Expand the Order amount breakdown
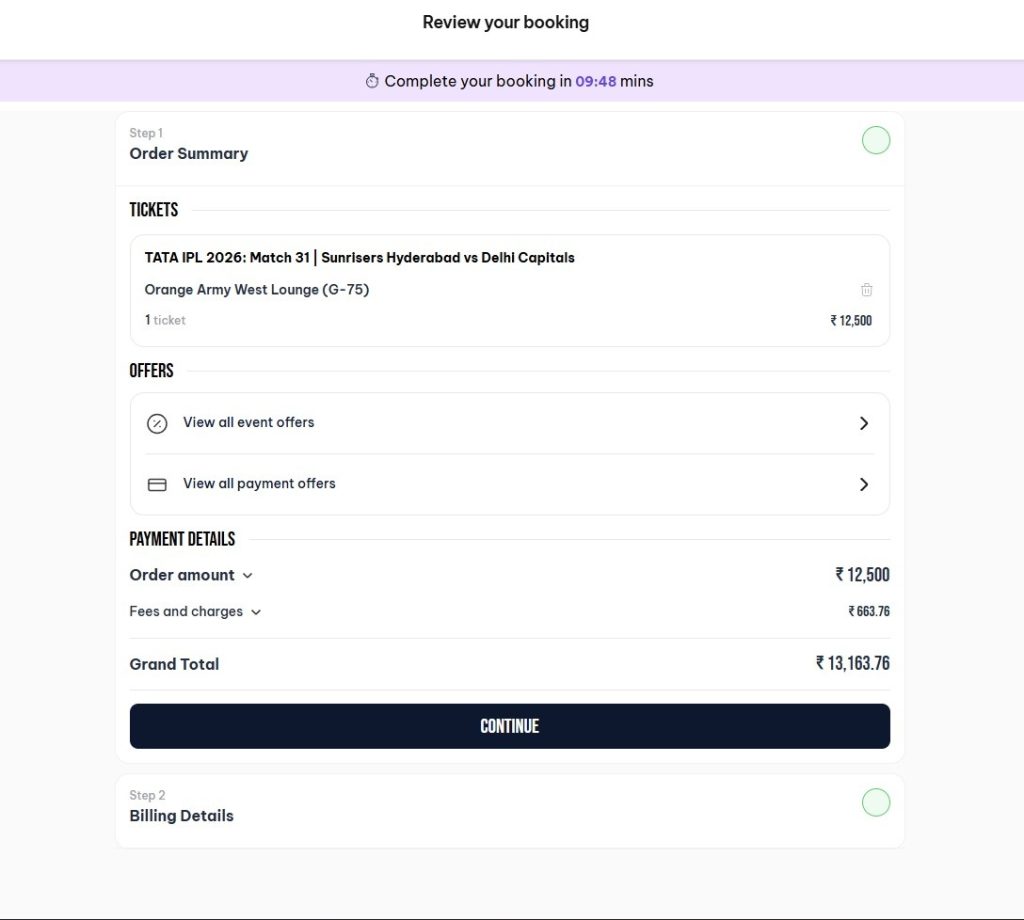Image resolution: width=1024 pixels, height=920 pixels. tap(248, 575)
